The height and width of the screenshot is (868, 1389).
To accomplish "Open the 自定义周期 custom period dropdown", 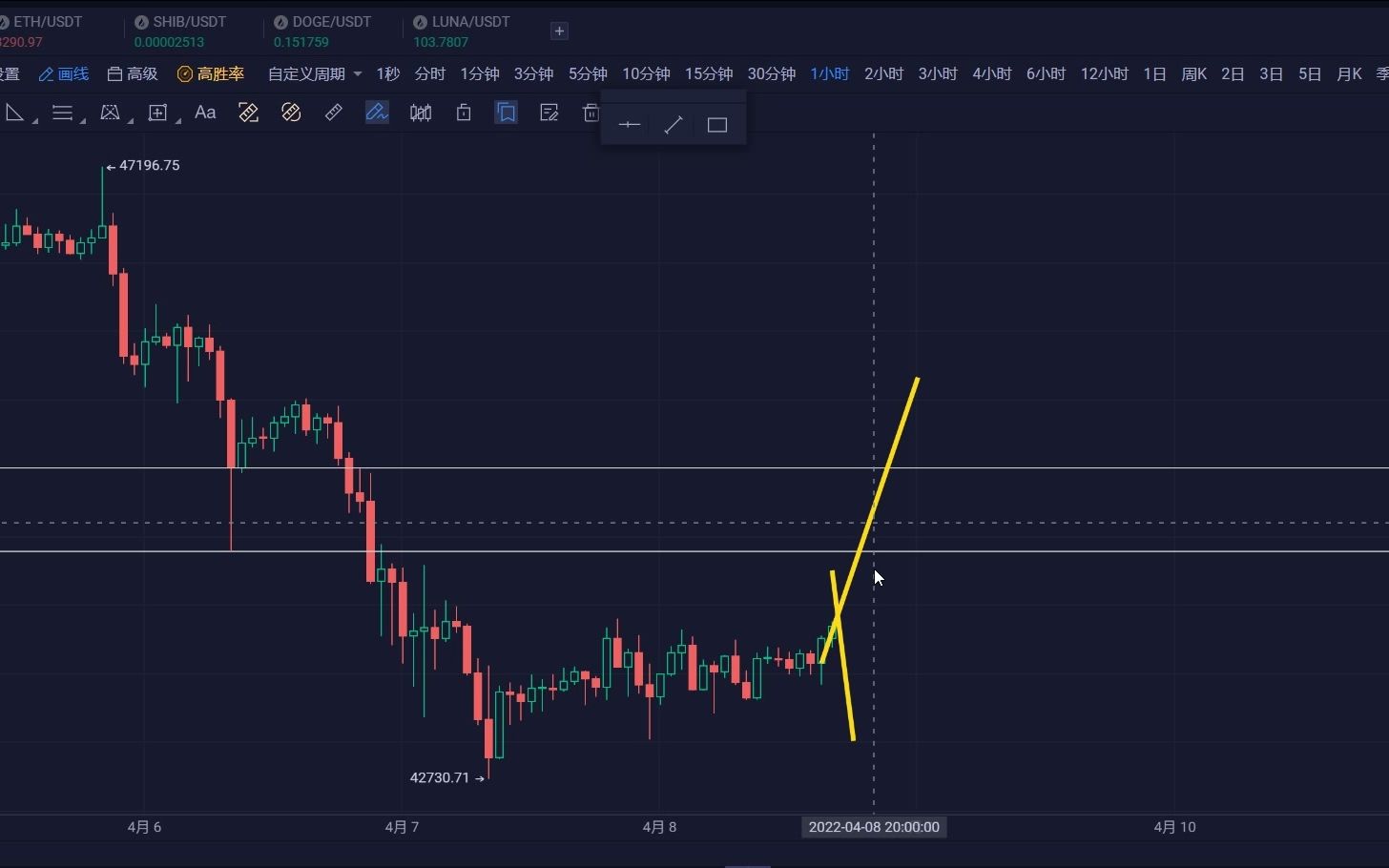I will pos(315,73).
